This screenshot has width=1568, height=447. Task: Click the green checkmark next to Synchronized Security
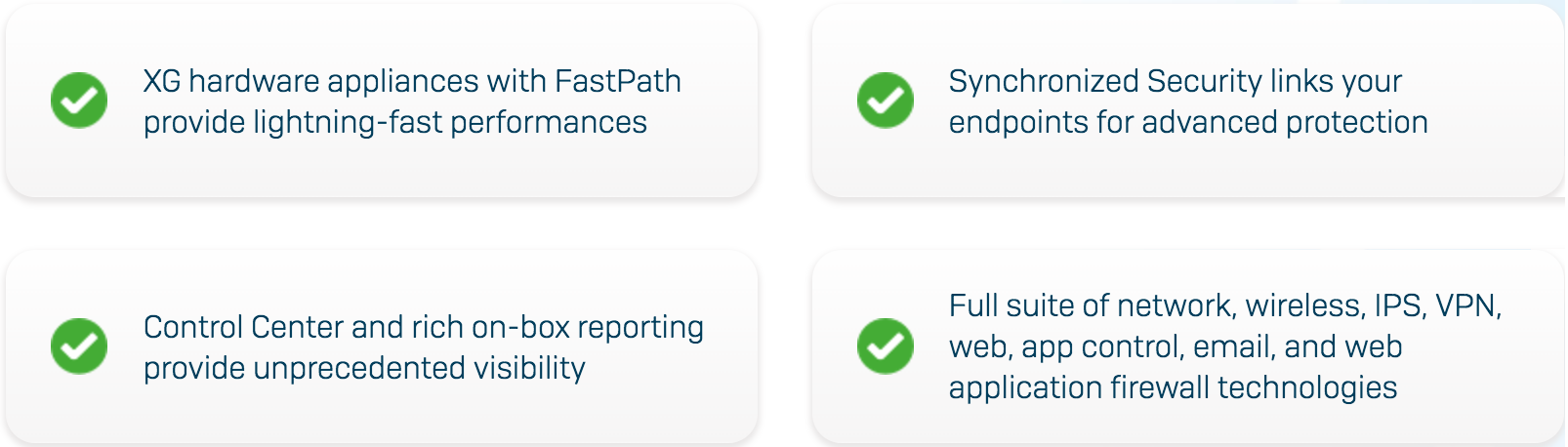coord(886,101)
